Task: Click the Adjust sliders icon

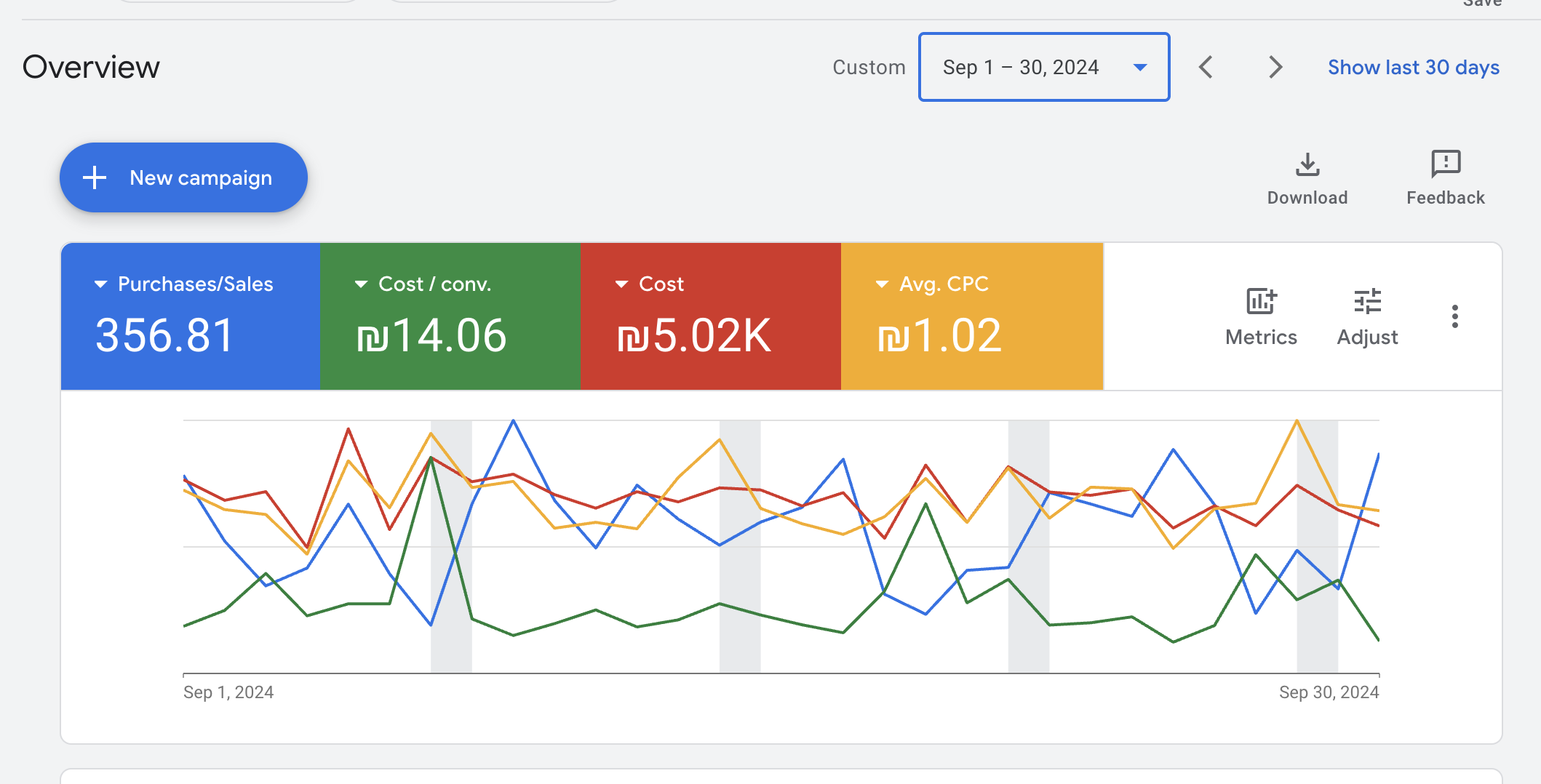Action: 1367,300
